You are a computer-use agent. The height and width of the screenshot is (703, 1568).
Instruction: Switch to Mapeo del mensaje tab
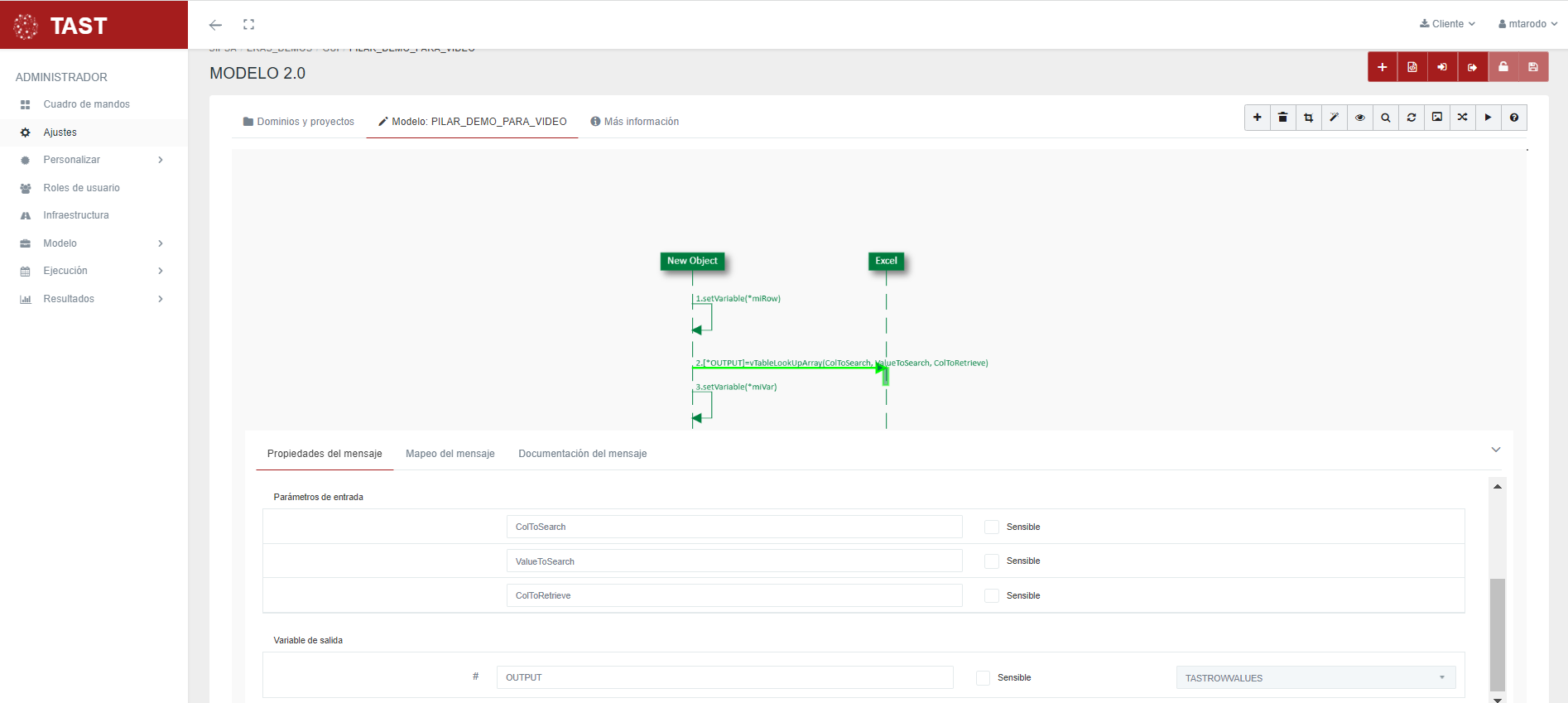tap(450, 454)
